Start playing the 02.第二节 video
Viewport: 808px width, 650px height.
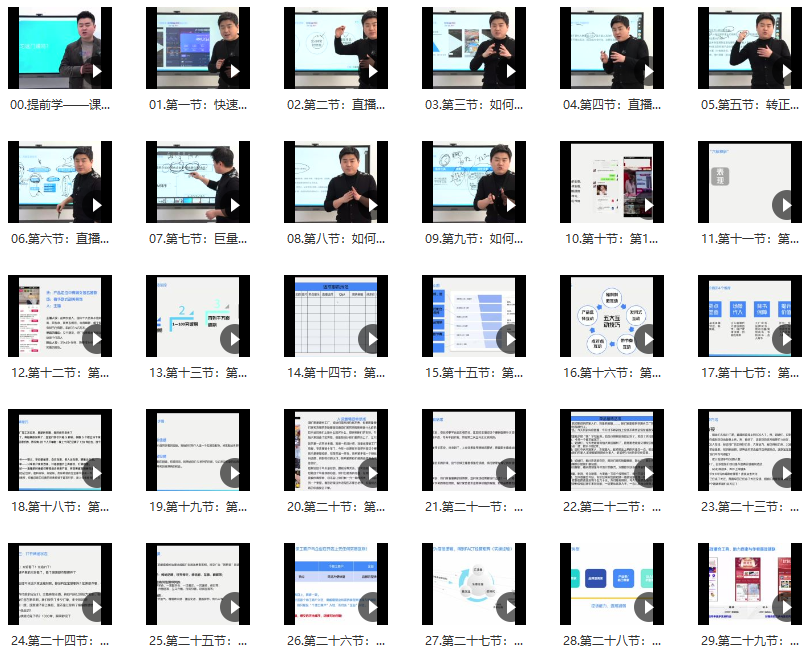tap(372, 71)
